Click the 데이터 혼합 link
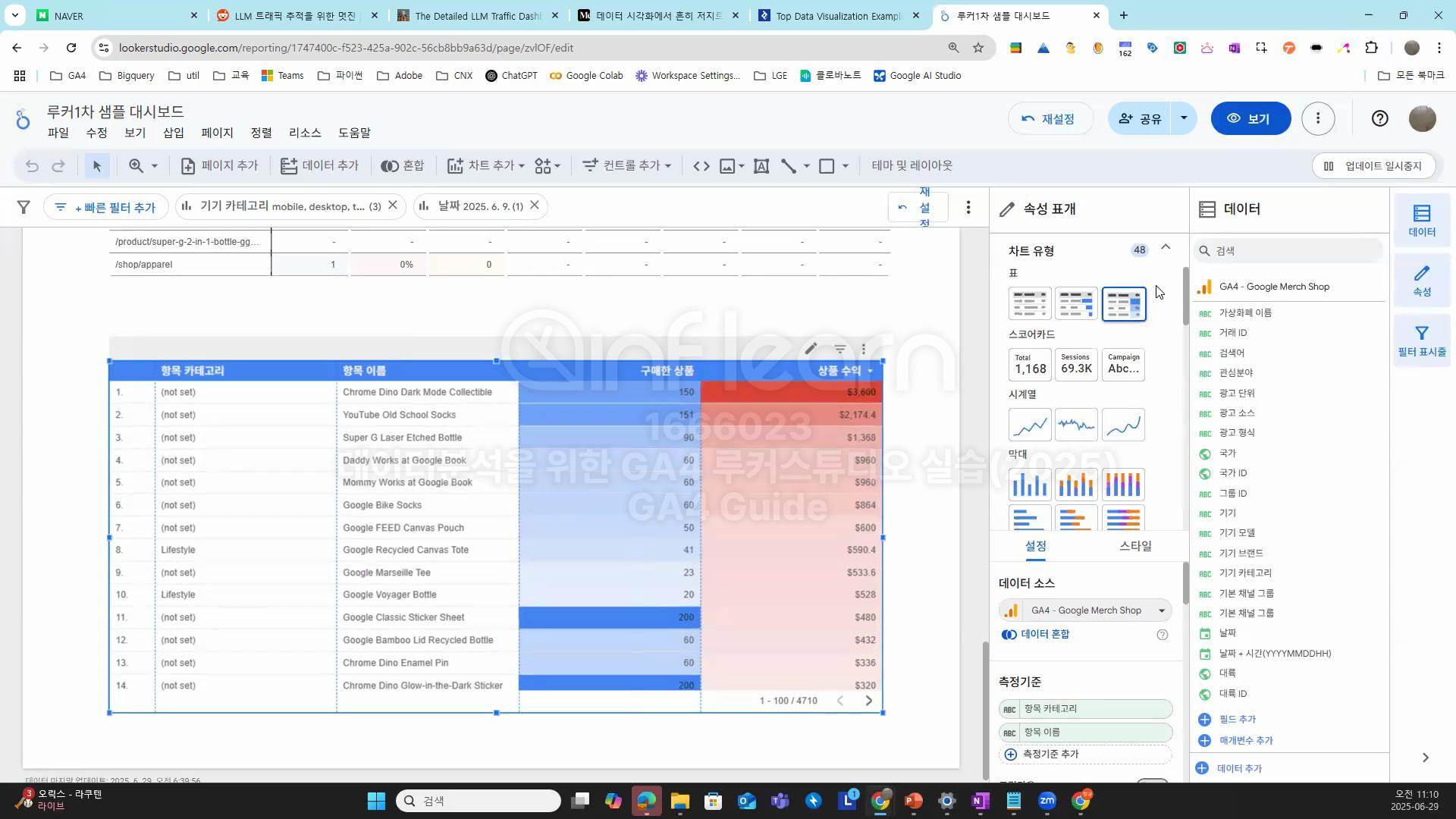Image resolution: width=1456 pixels, height=819 pixels. click(1036, 634)
